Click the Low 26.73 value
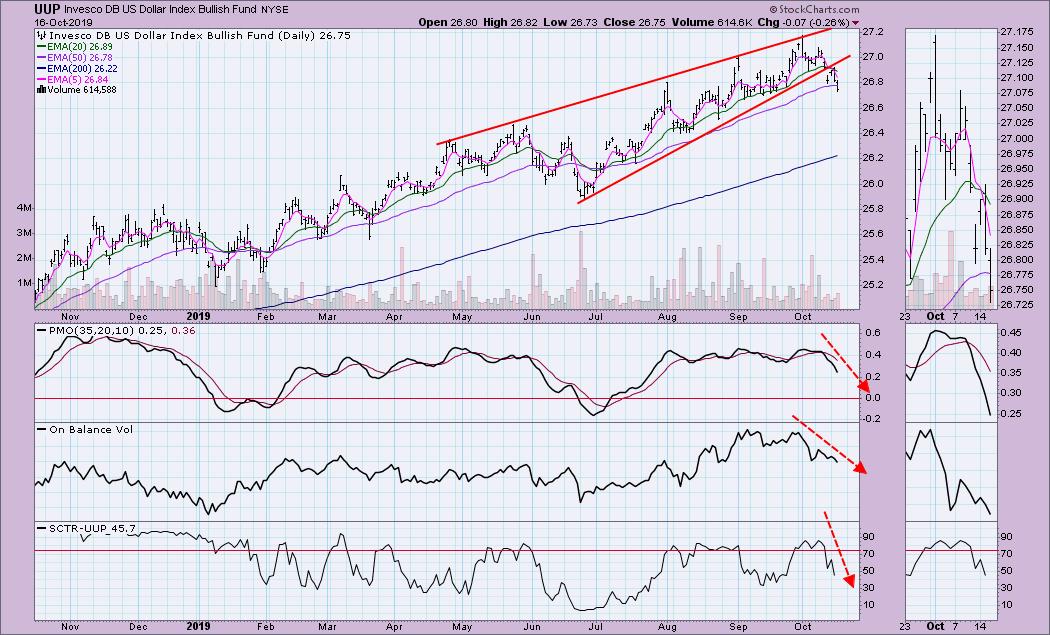The width and height of the screenshot is (1050, 635). click(569, 22)
